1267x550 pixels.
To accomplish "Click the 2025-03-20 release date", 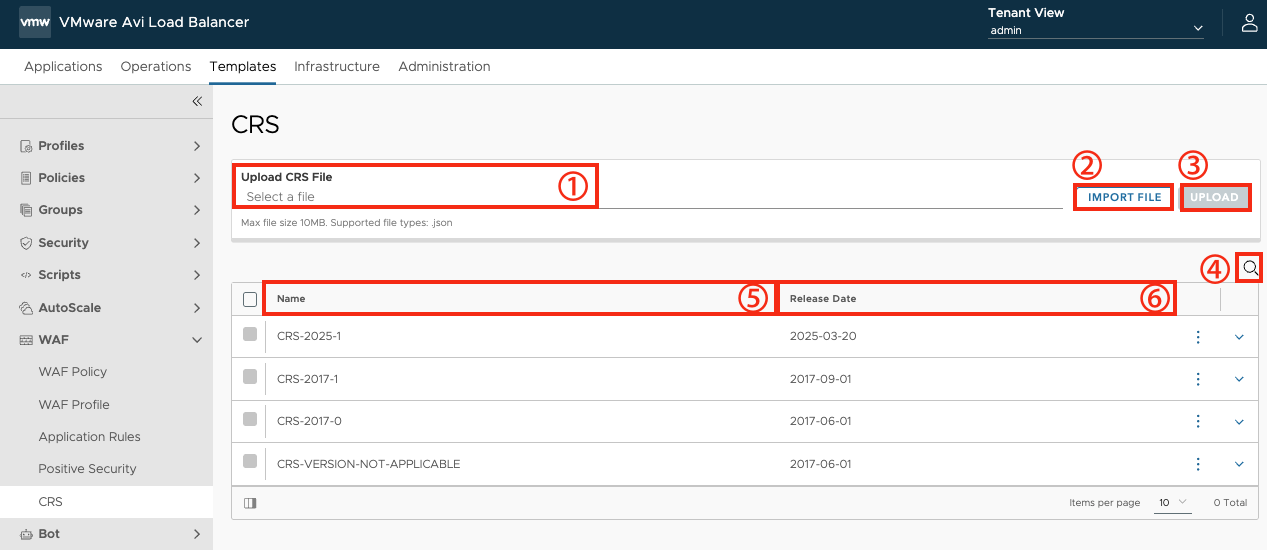I will click(x=823, y=337).
